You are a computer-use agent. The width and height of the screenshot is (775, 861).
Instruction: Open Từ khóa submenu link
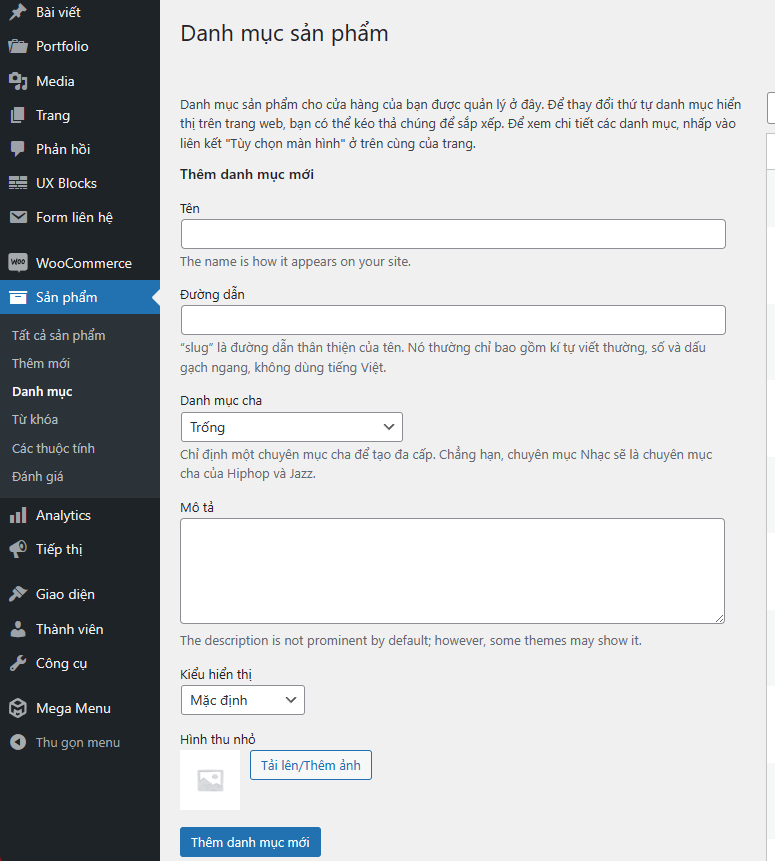tap(35, 420)
